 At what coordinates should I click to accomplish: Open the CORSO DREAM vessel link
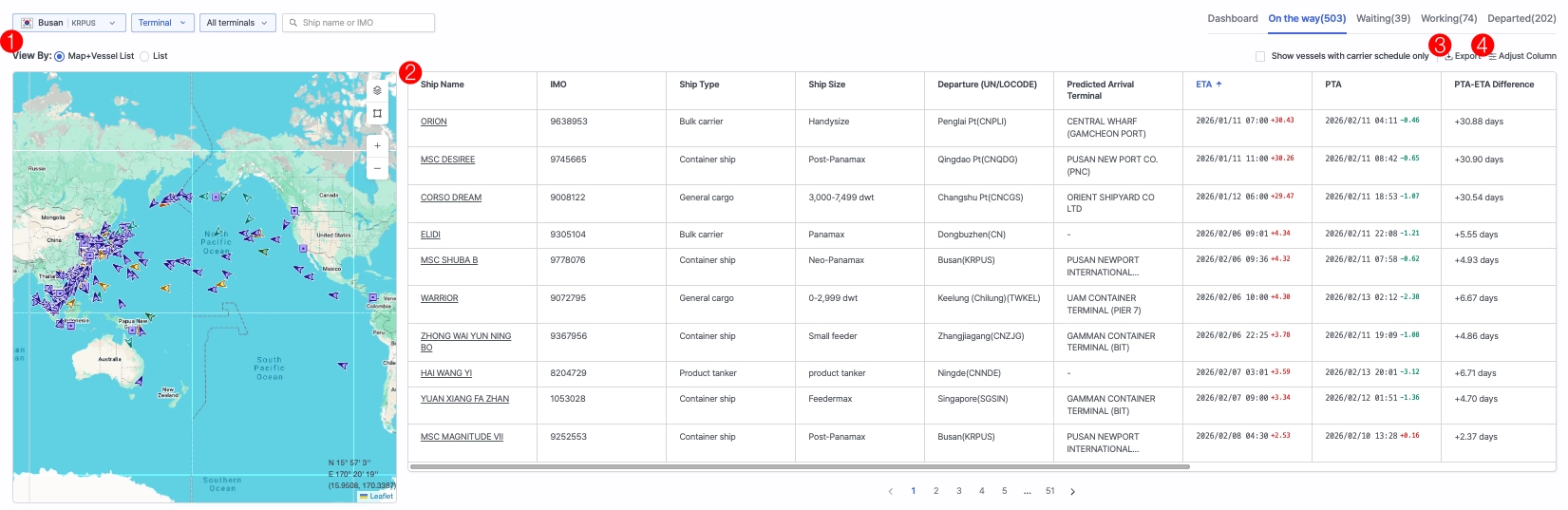pos(451,198)
